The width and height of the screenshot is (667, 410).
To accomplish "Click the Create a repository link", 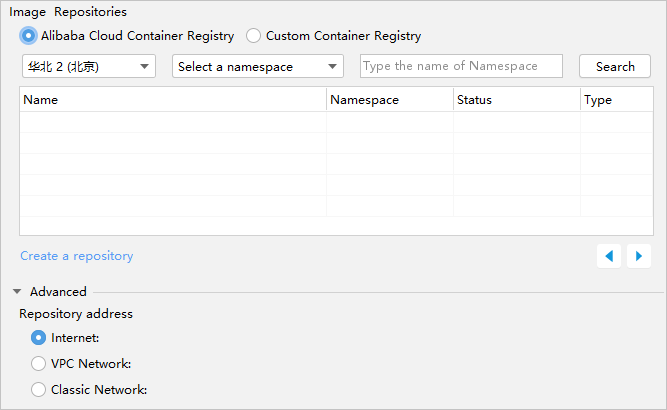I will tap(76, 256).
